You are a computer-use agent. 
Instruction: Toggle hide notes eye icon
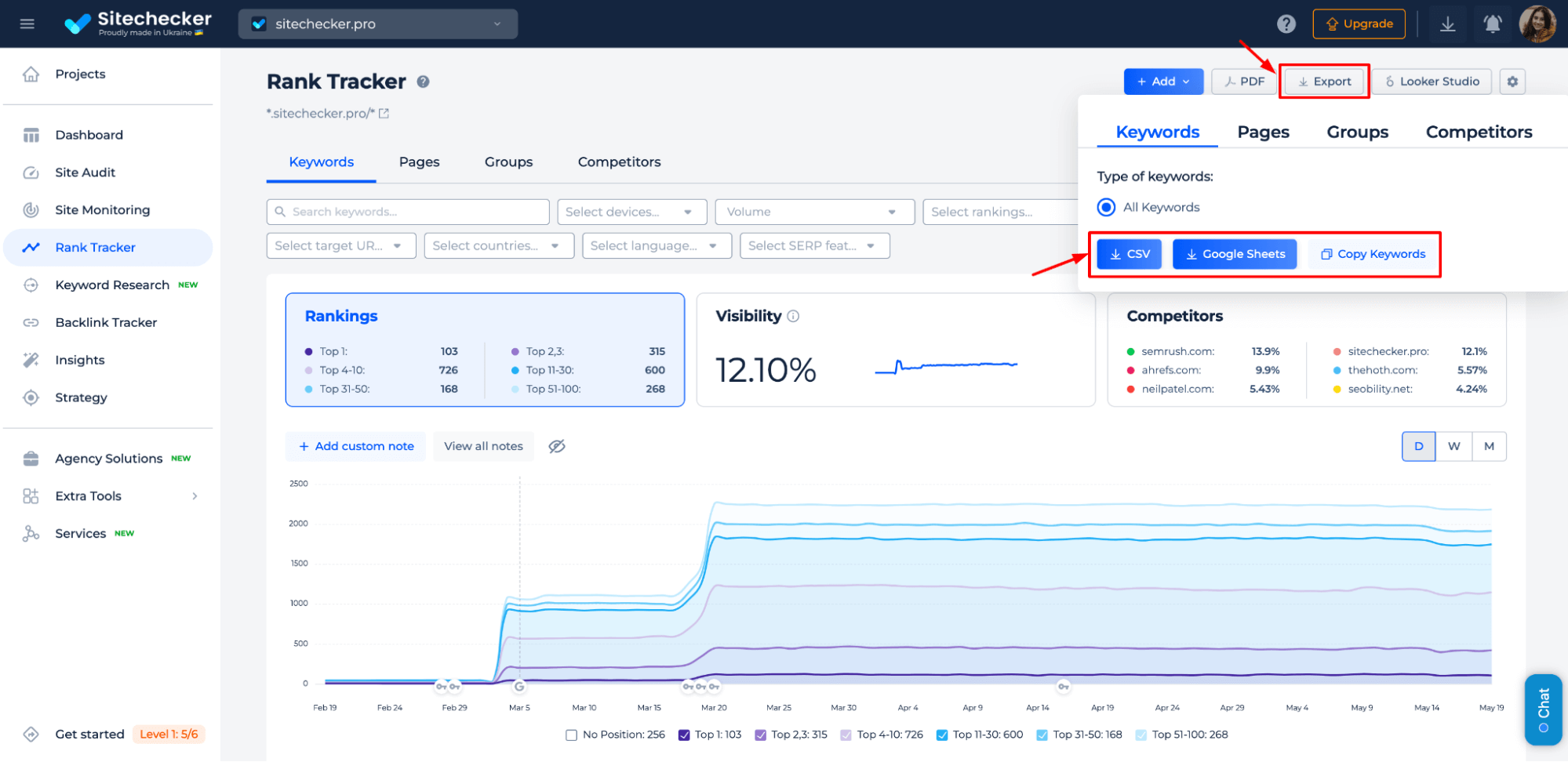[557, 446]
